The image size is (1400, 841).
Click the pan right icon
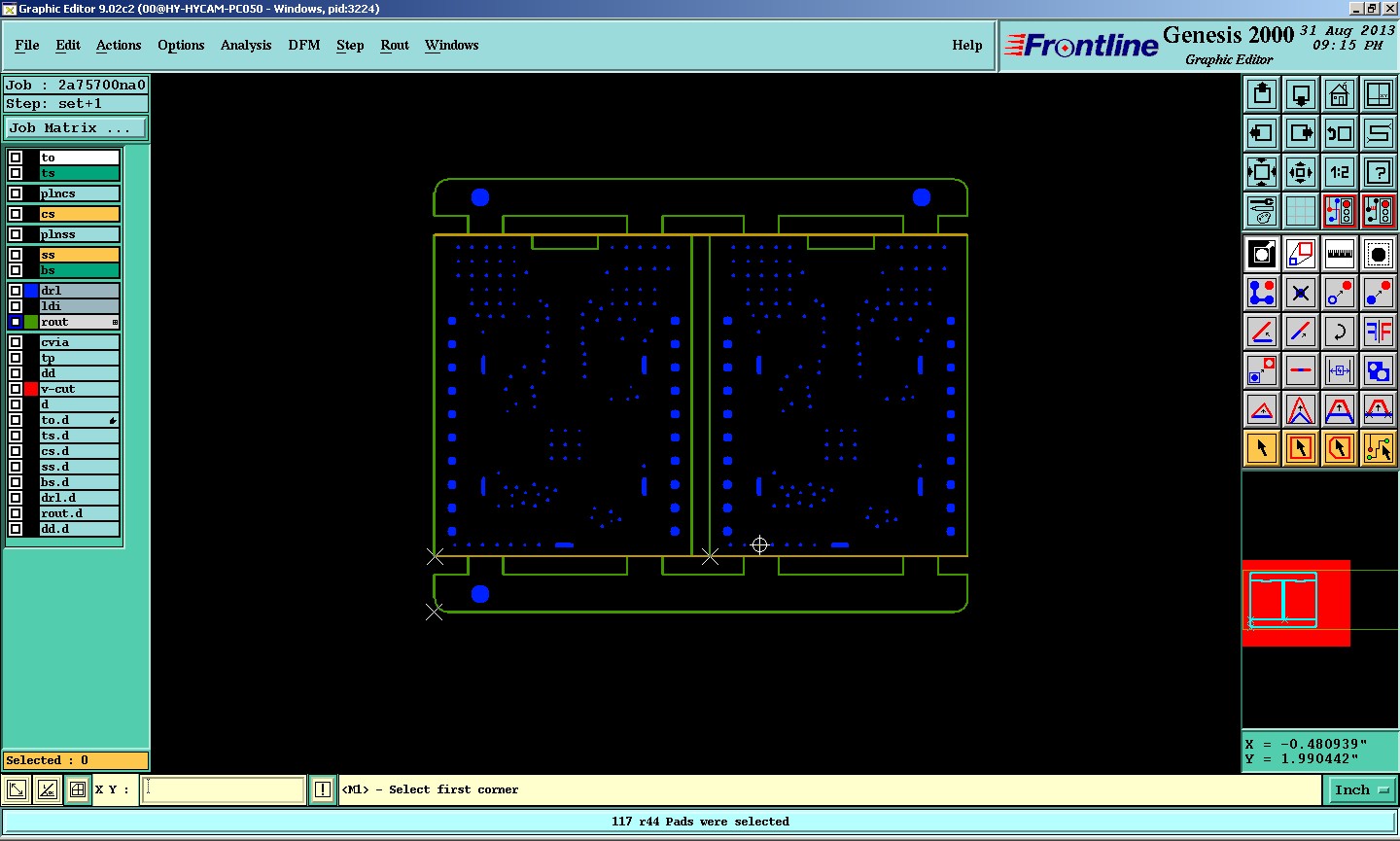(1301, 133)
